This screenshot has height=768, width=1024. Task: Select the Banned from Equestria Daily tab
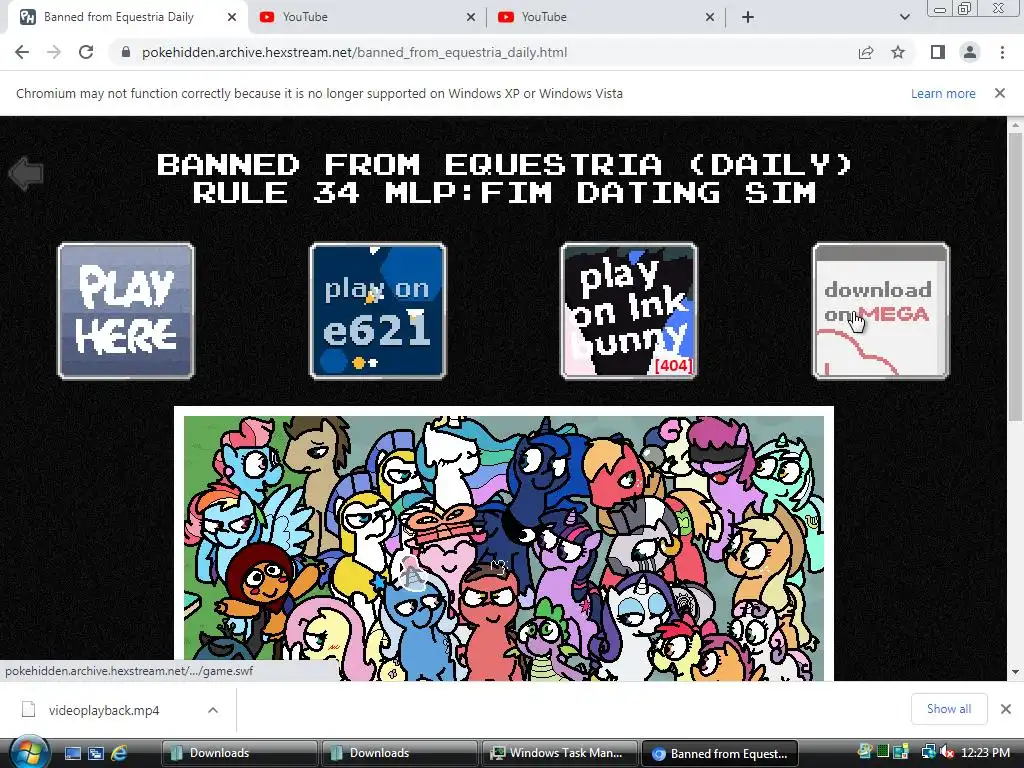point(127,17)
